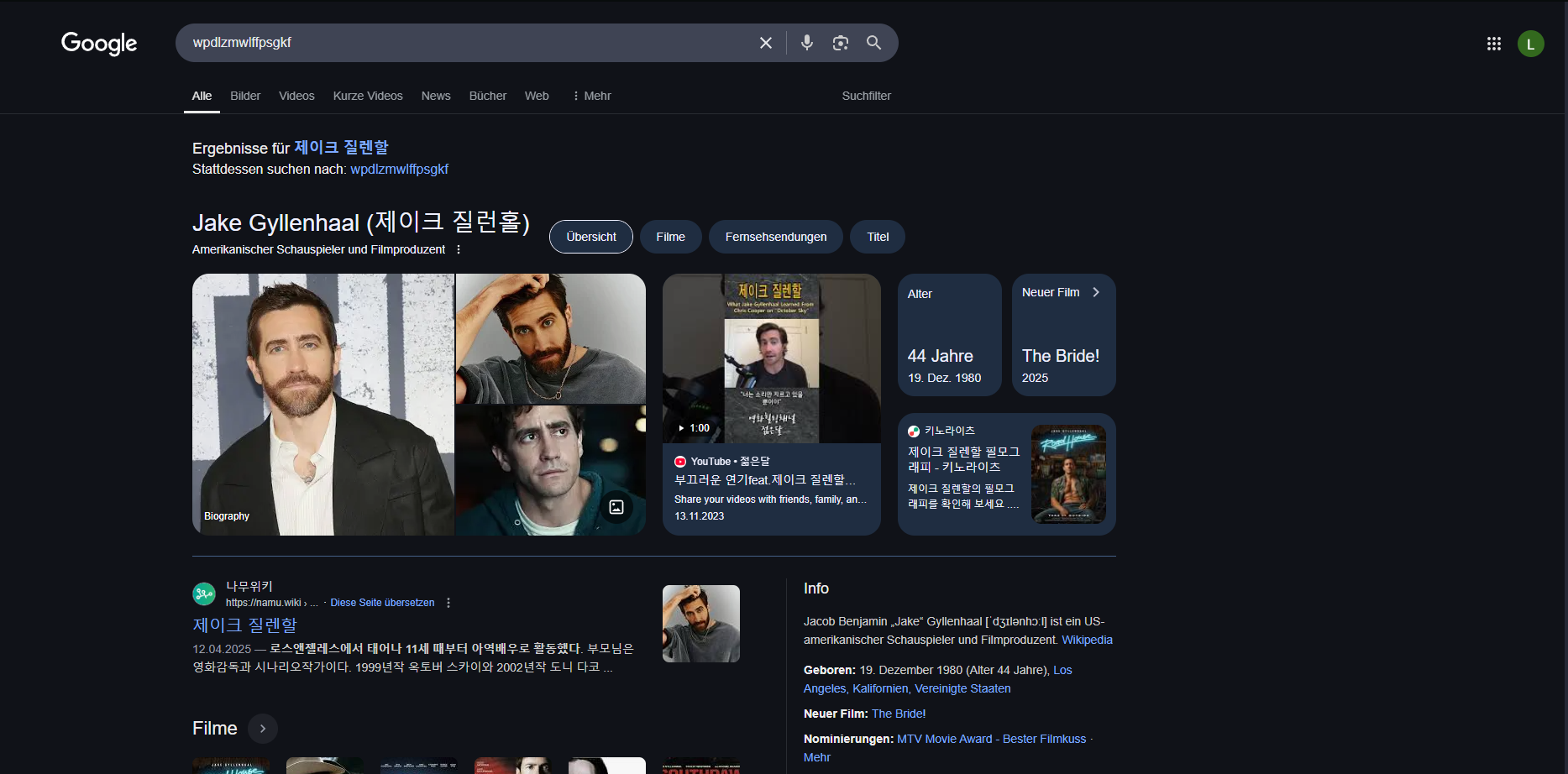Open the dark close-up actor photo

coord(551,471)
